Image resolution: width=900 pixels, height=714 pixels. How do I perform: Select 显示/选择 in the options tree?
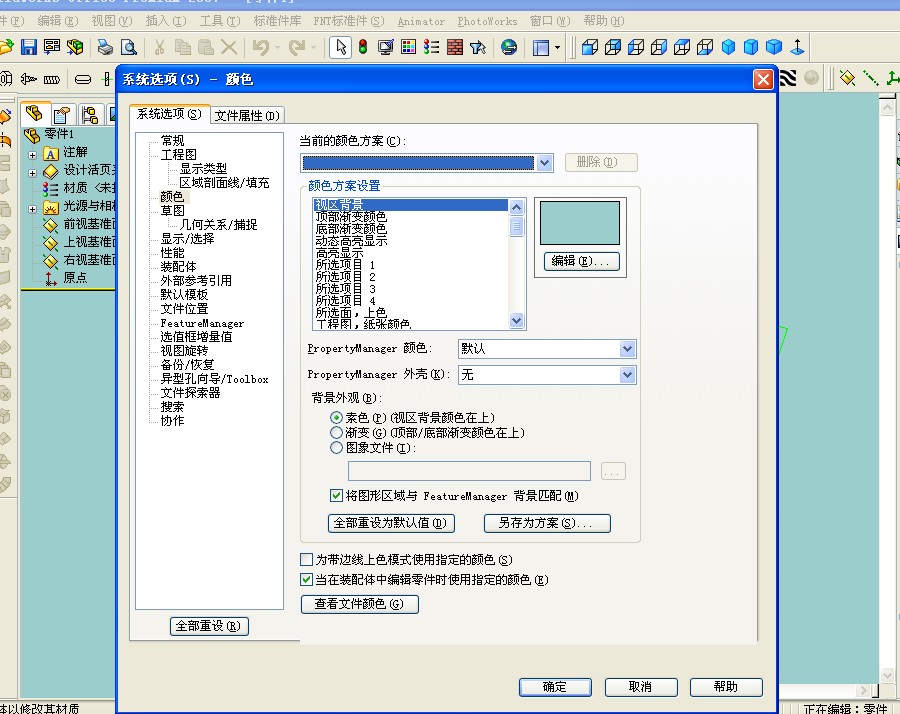tap(188, 239)
